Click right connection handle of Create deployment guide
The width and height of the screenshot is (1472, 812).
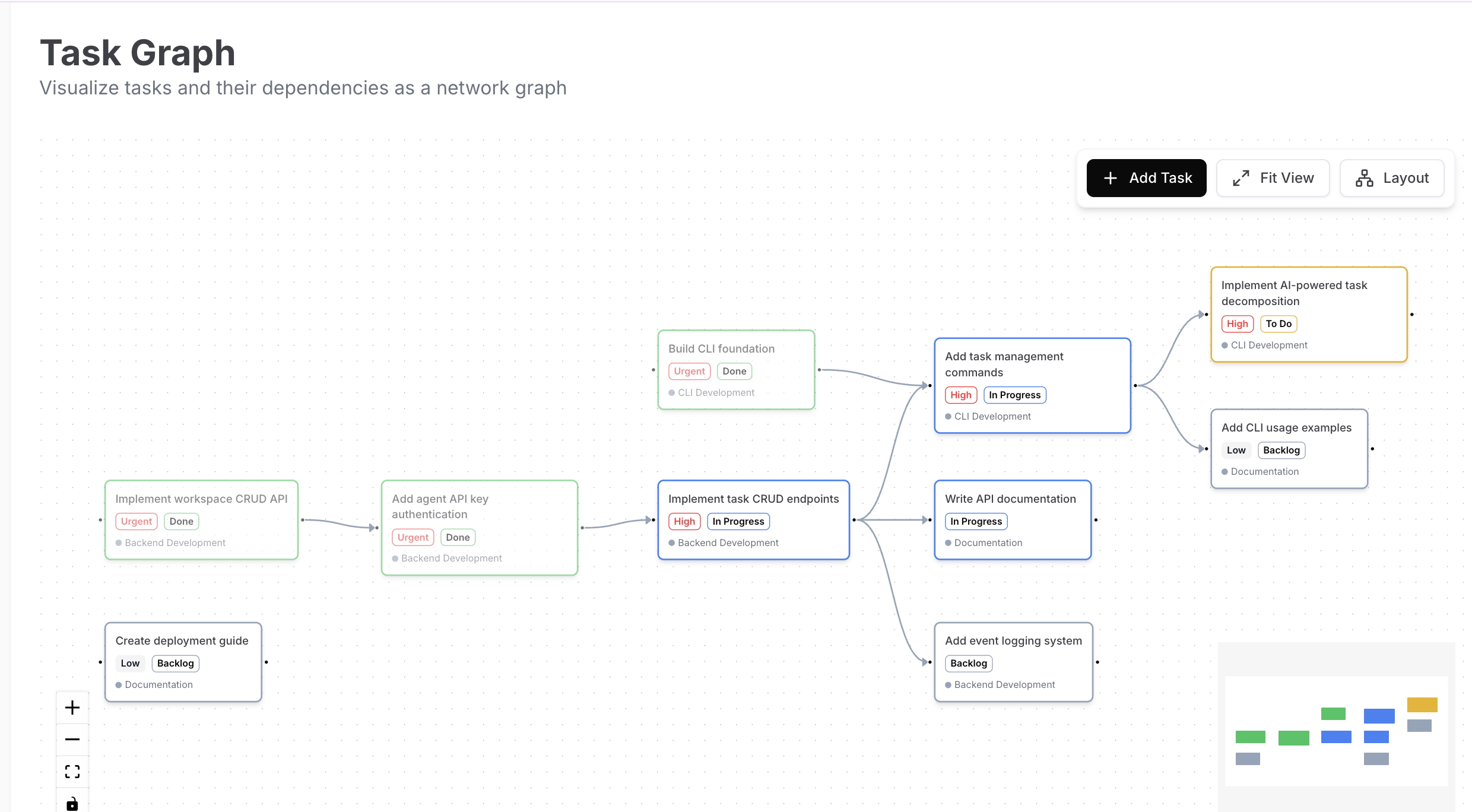click(x=267, y=662)
